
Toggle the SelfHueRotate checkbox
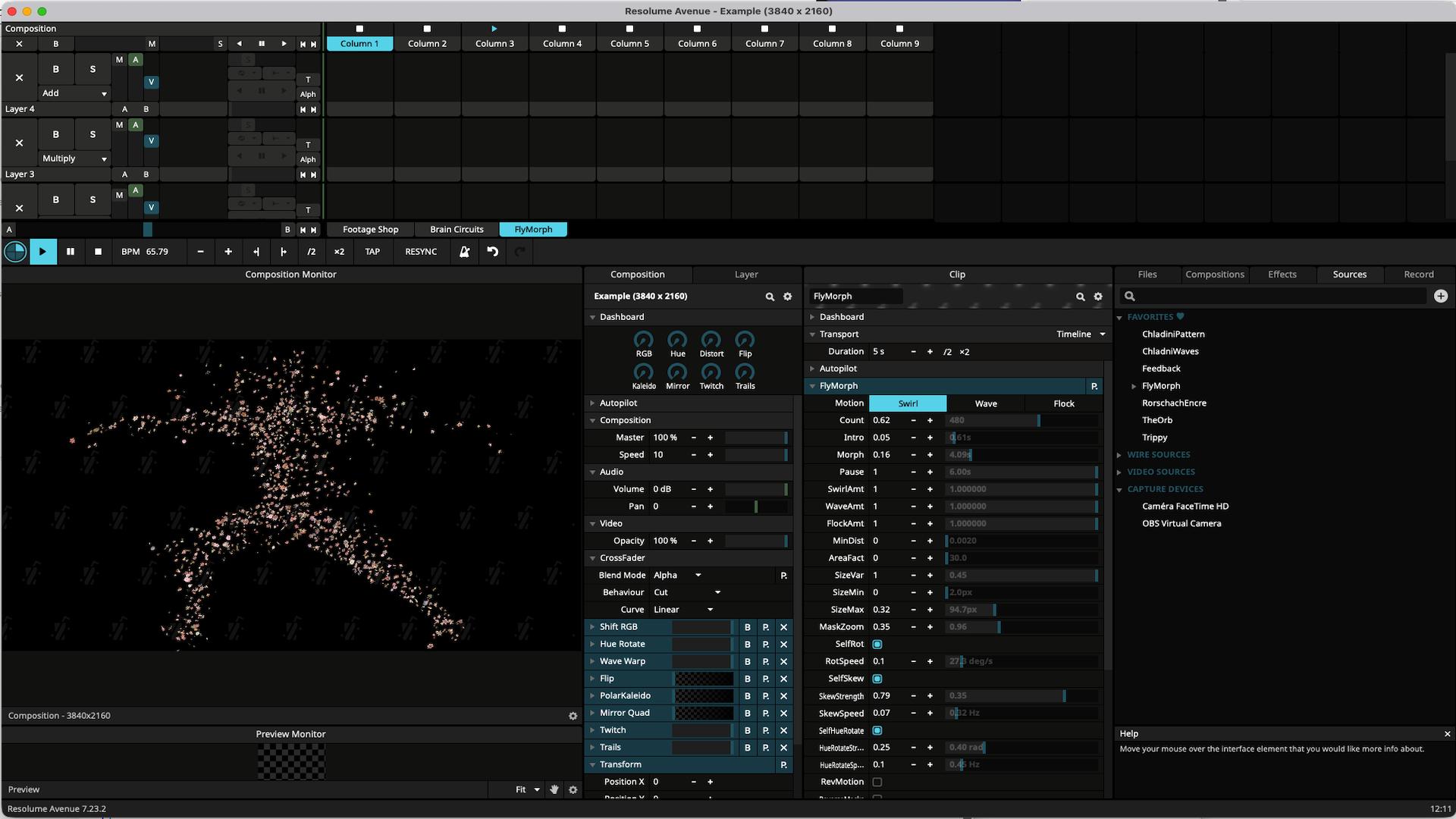(x=877, y=731)
